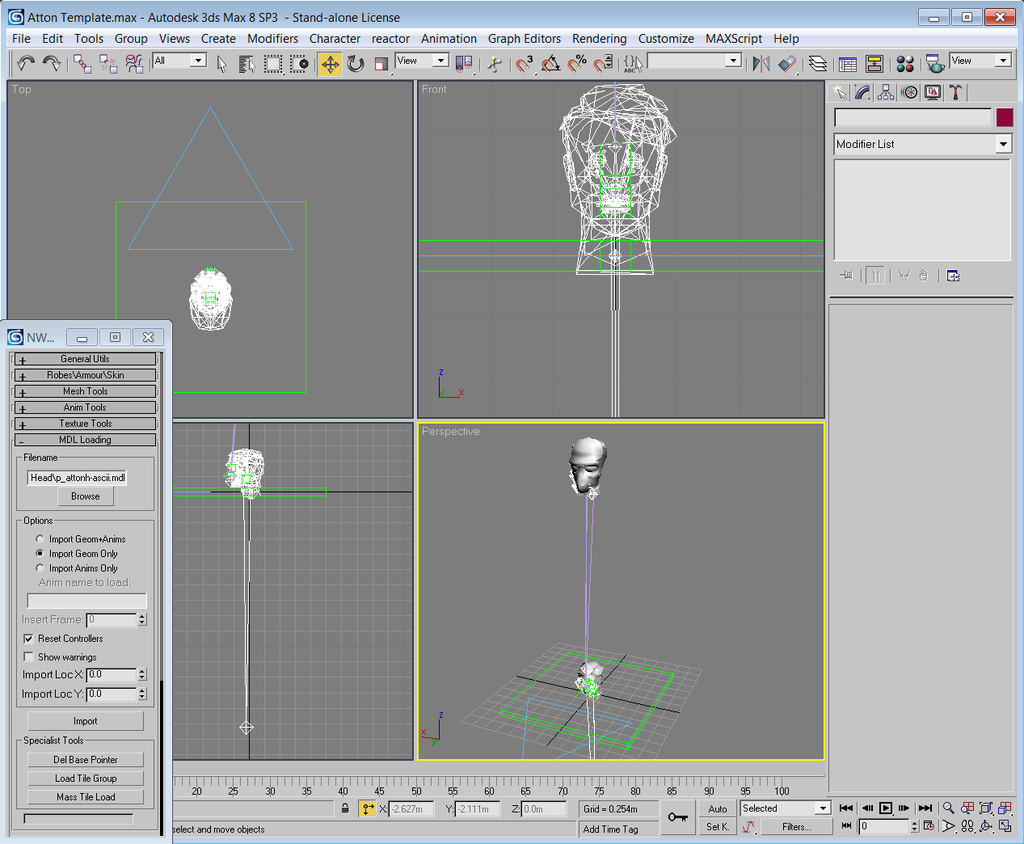This screenshot has width=1024, height=844.
Task: Switch to the Hierarchy command panel
Action: point(886,92)
